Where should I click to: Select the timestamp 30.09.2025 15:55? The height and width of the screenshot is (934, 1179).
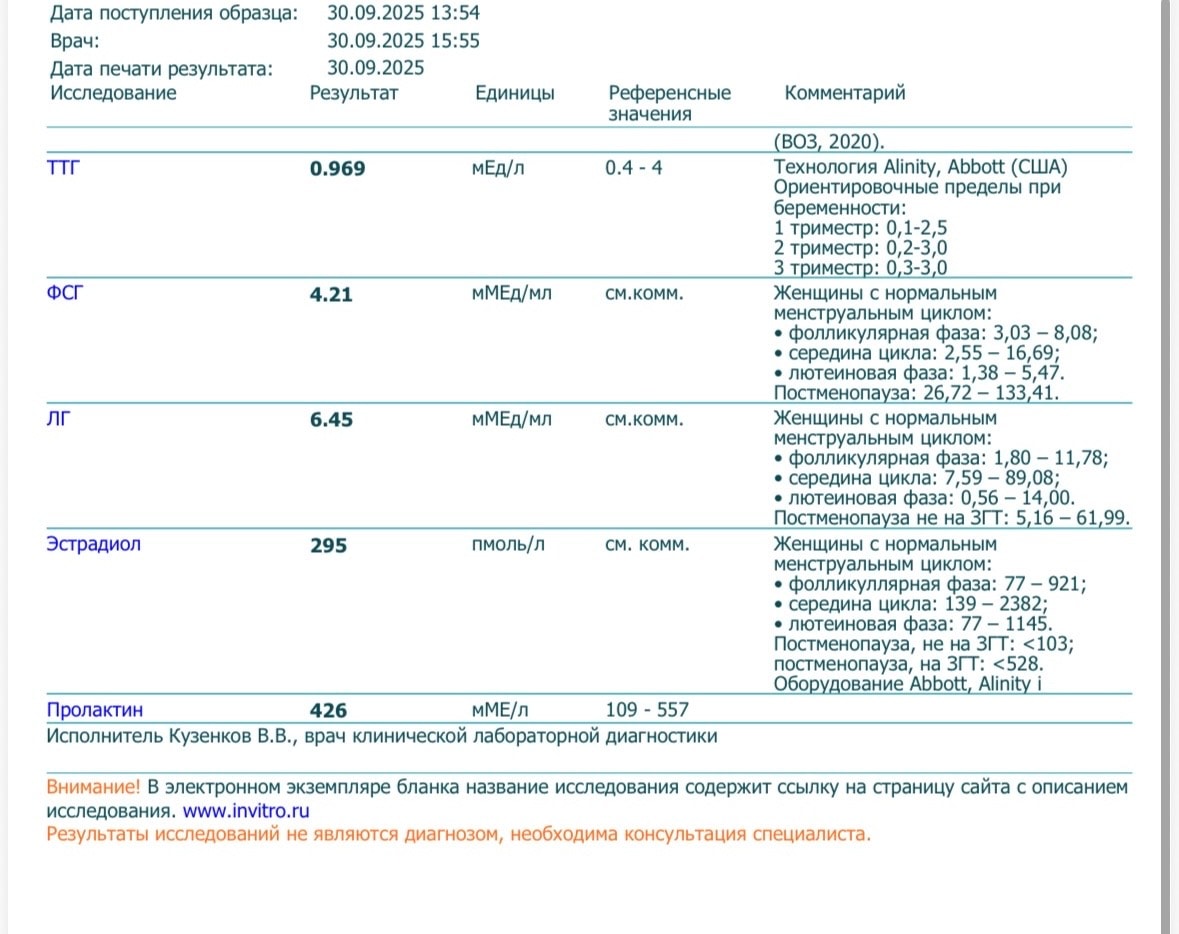(x=403, y=41)
